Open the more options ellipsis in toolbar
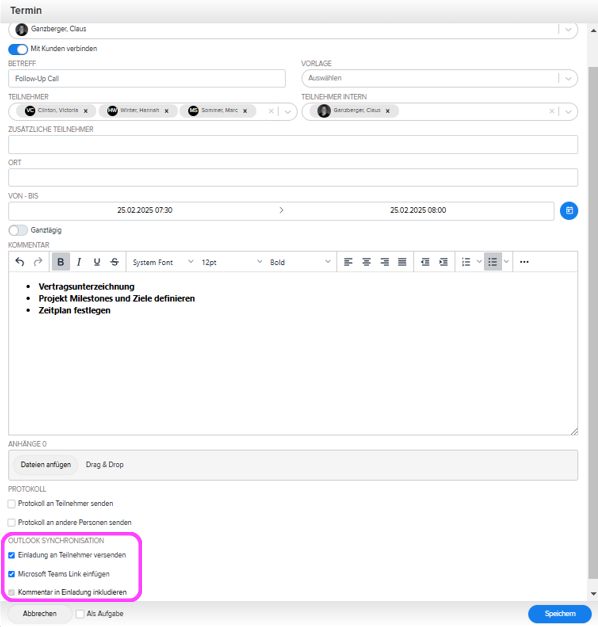This screenshot has width=598, height=627. click(x=524, y=262)
